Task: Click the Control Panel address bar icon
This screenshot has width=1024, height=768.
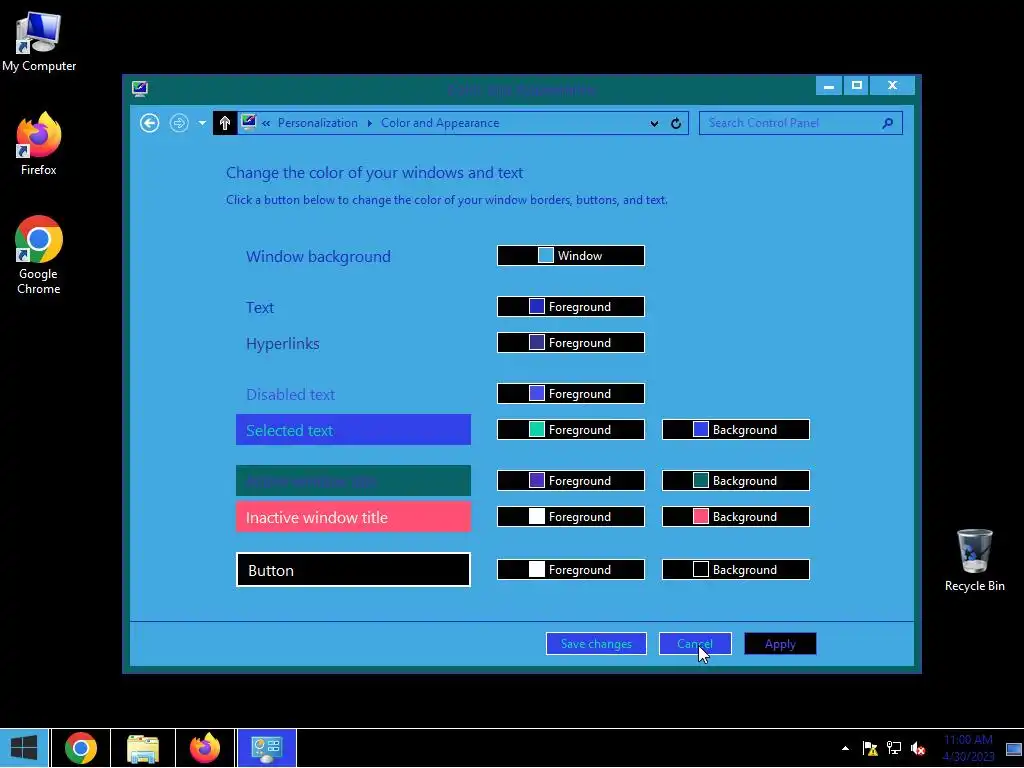Action: [248, 122]
